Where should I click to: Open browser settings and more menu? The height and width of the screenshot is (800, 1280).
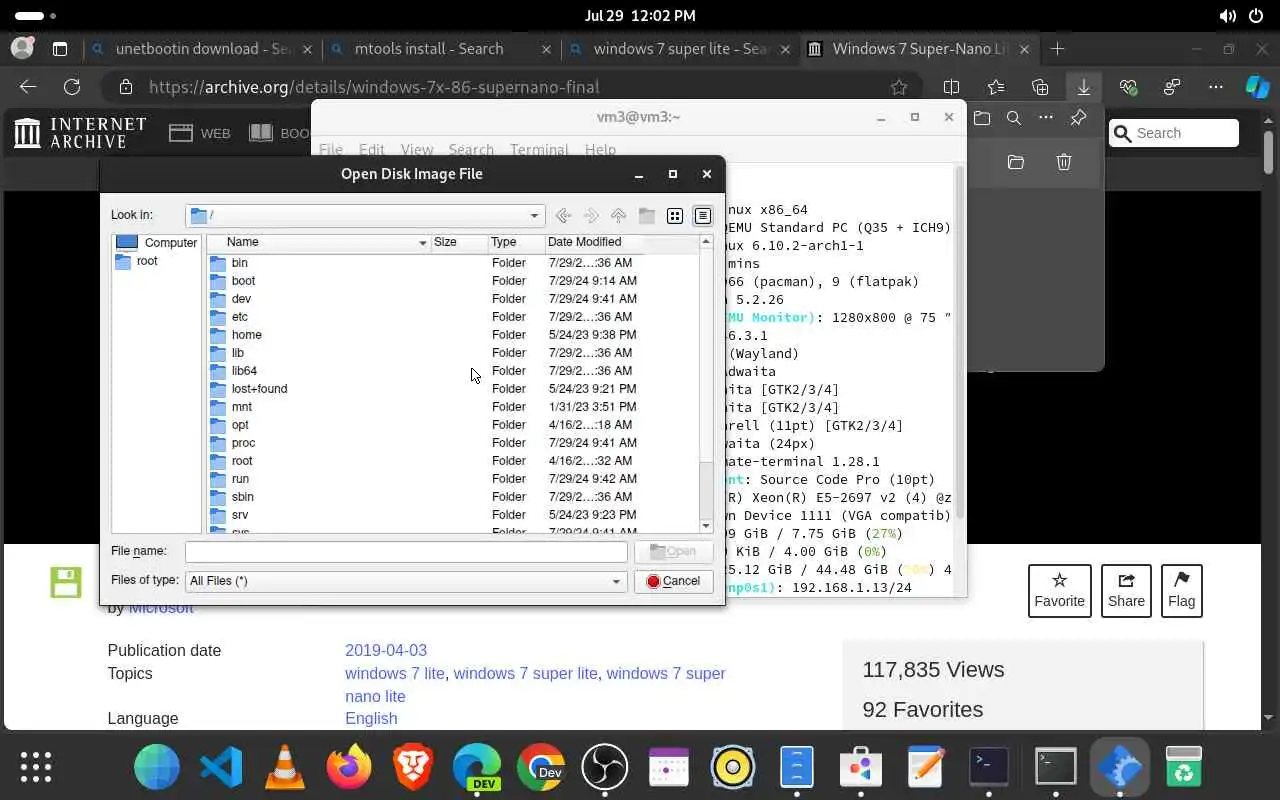point(1216,87)
